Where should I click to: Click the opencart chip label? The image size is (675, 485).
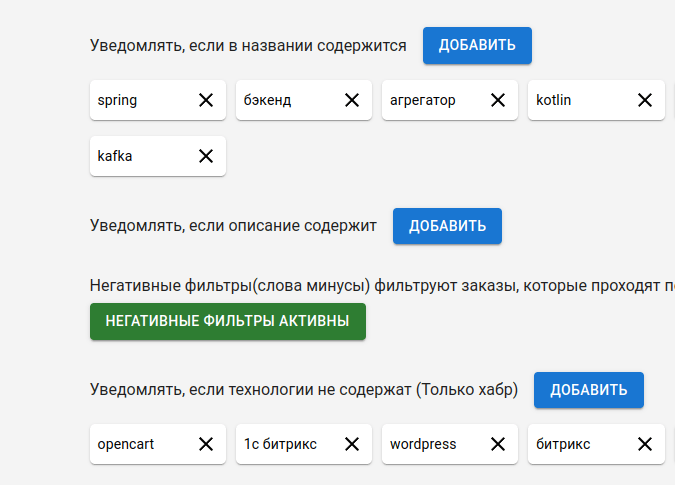point(126,444)
